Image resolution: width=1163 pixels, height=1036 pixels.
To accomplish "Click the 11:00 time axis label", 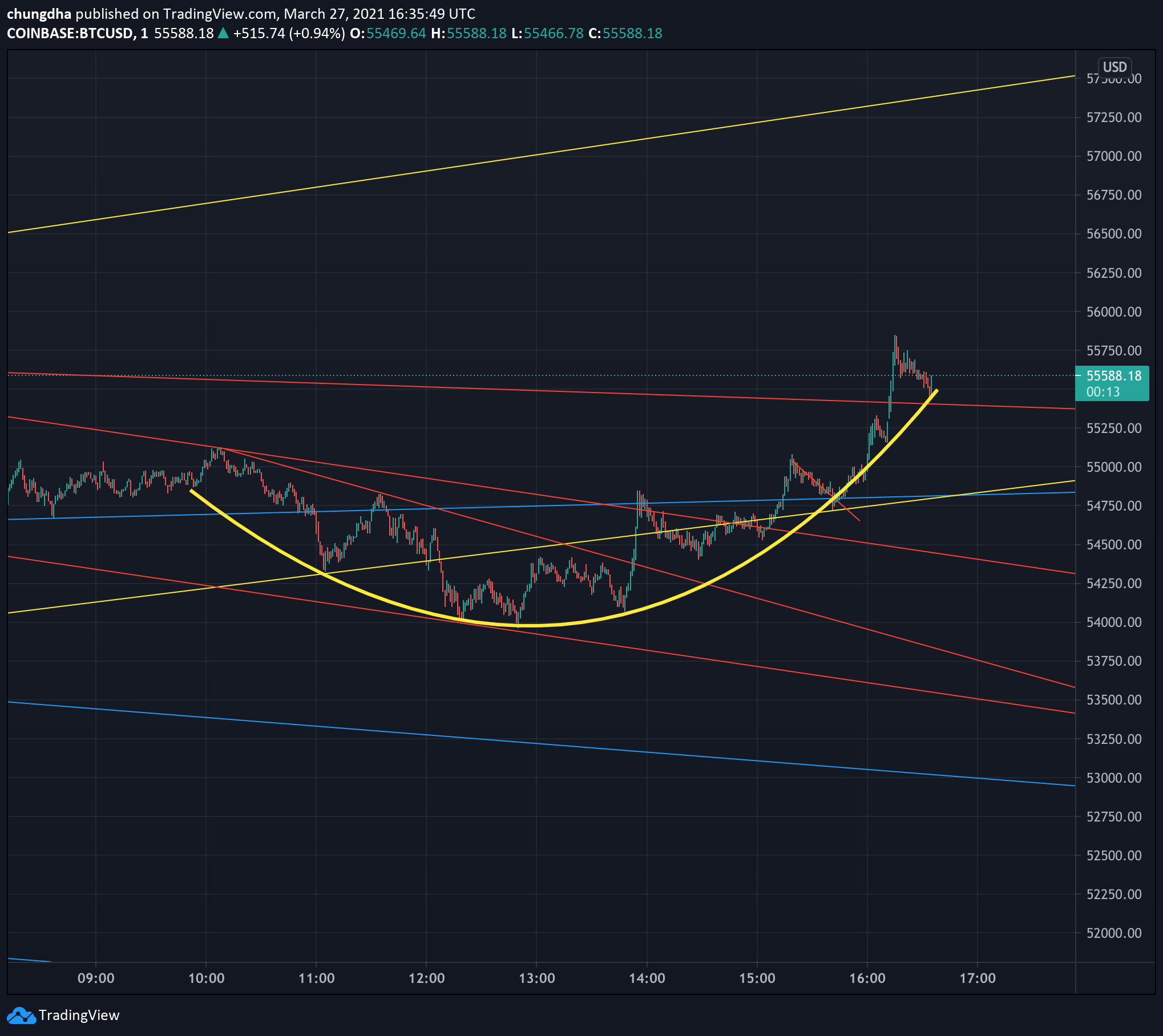I will [x=316, y=978].
